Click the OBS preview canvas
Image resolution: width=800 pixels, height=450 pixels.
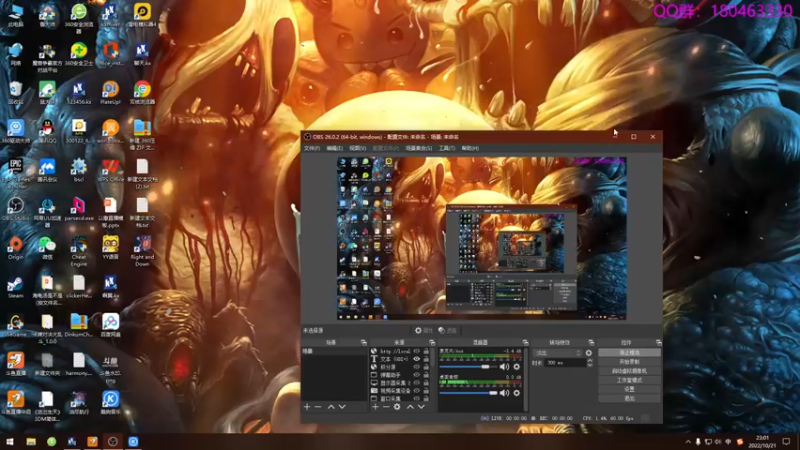coord(482,238)
